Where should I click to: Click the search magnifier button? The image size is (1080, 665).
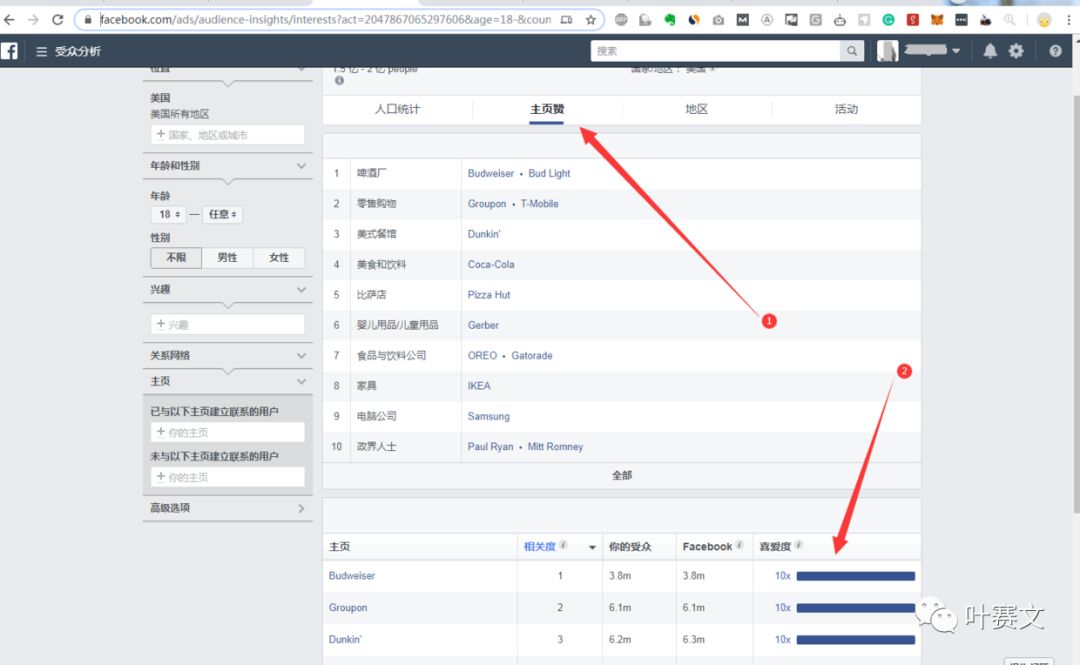coord(852,51)
